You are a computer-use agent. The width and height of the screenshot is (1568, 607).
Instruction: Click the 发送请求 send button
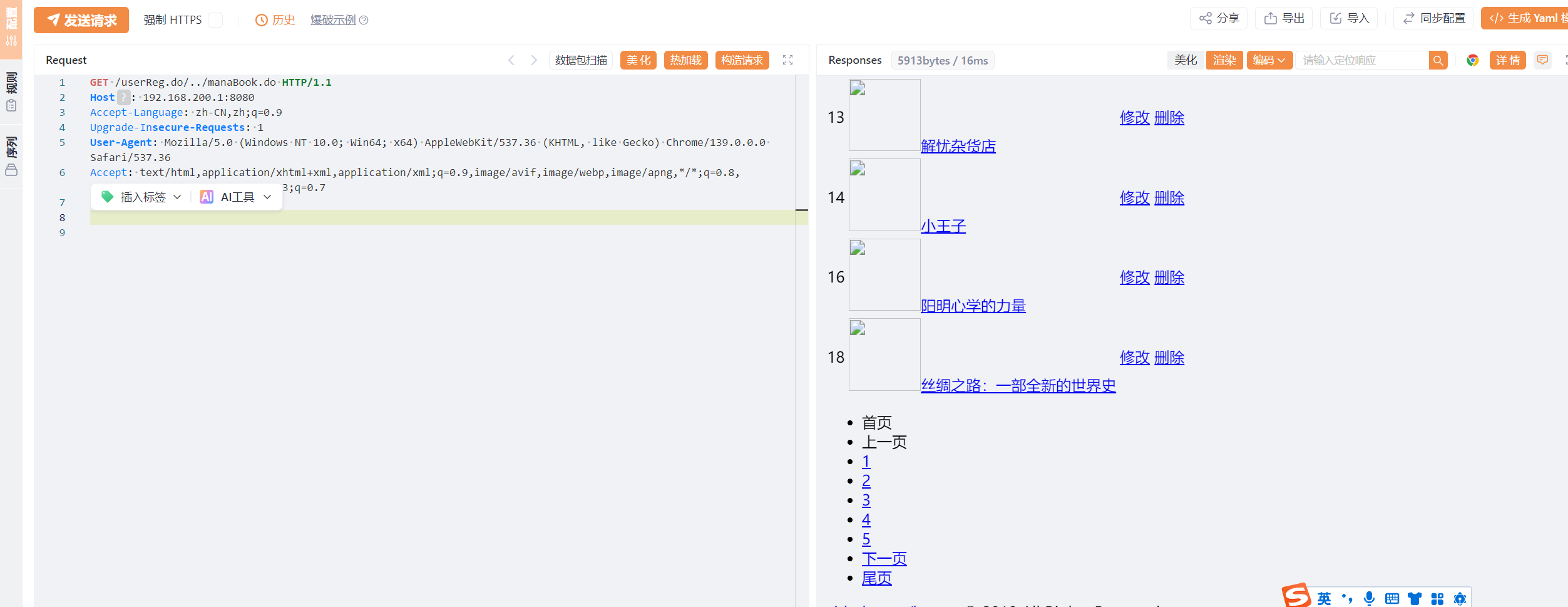81,20
